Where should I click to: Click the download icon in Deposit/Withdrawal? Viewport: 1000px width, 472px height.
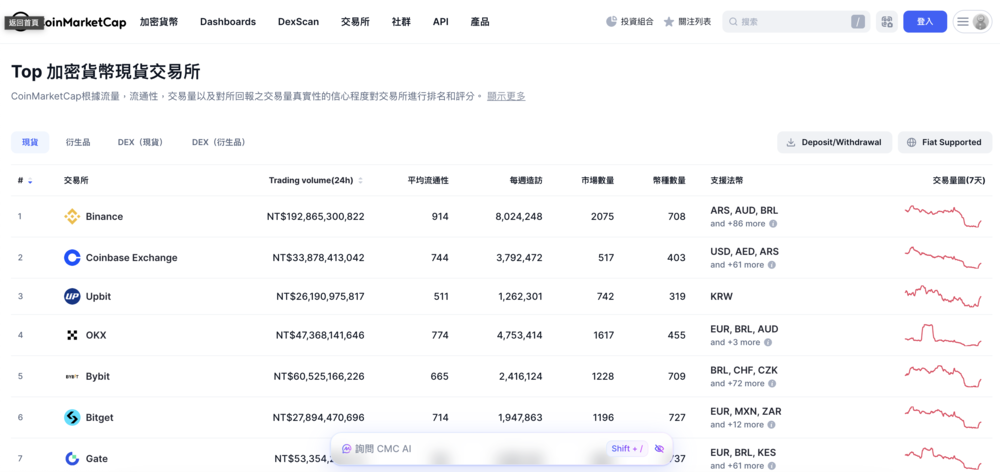click(x=791, y=142)
